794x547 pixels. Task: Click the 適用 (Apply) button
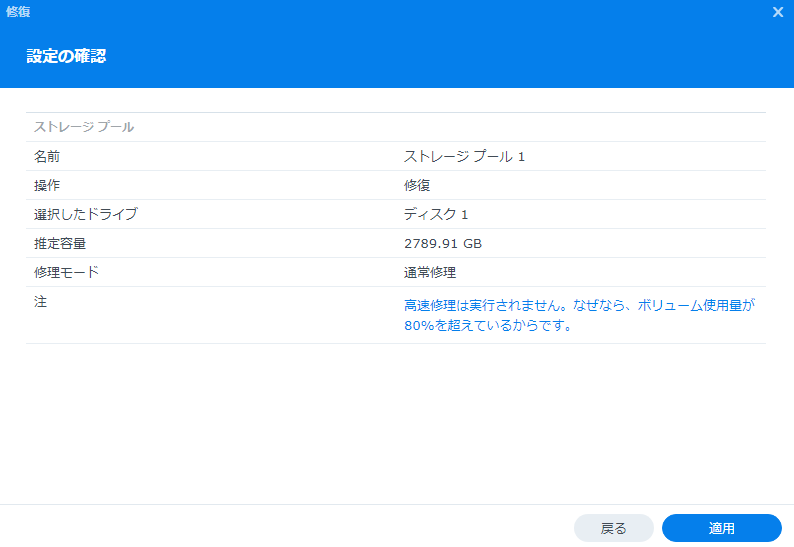point(722,528)
